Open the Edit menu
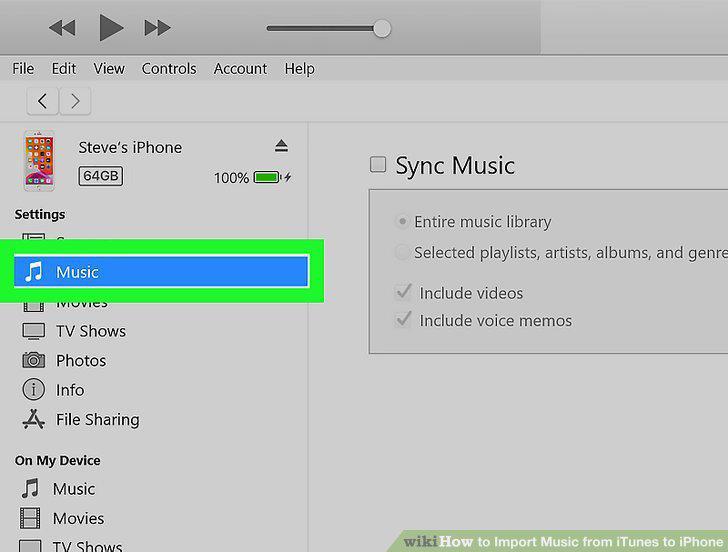This screenshot has width=728, height=552. [x=64, y=69]
